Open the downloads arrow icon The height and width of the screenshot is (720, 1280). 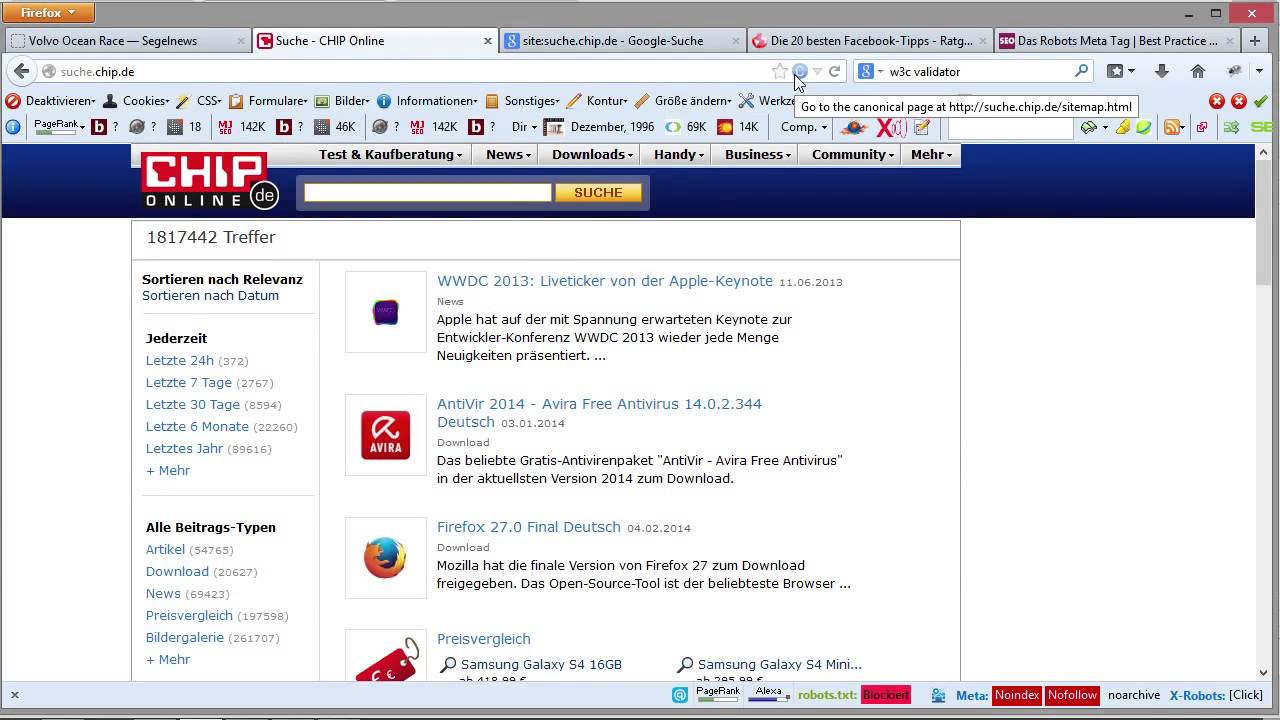tap(1161, 71)
